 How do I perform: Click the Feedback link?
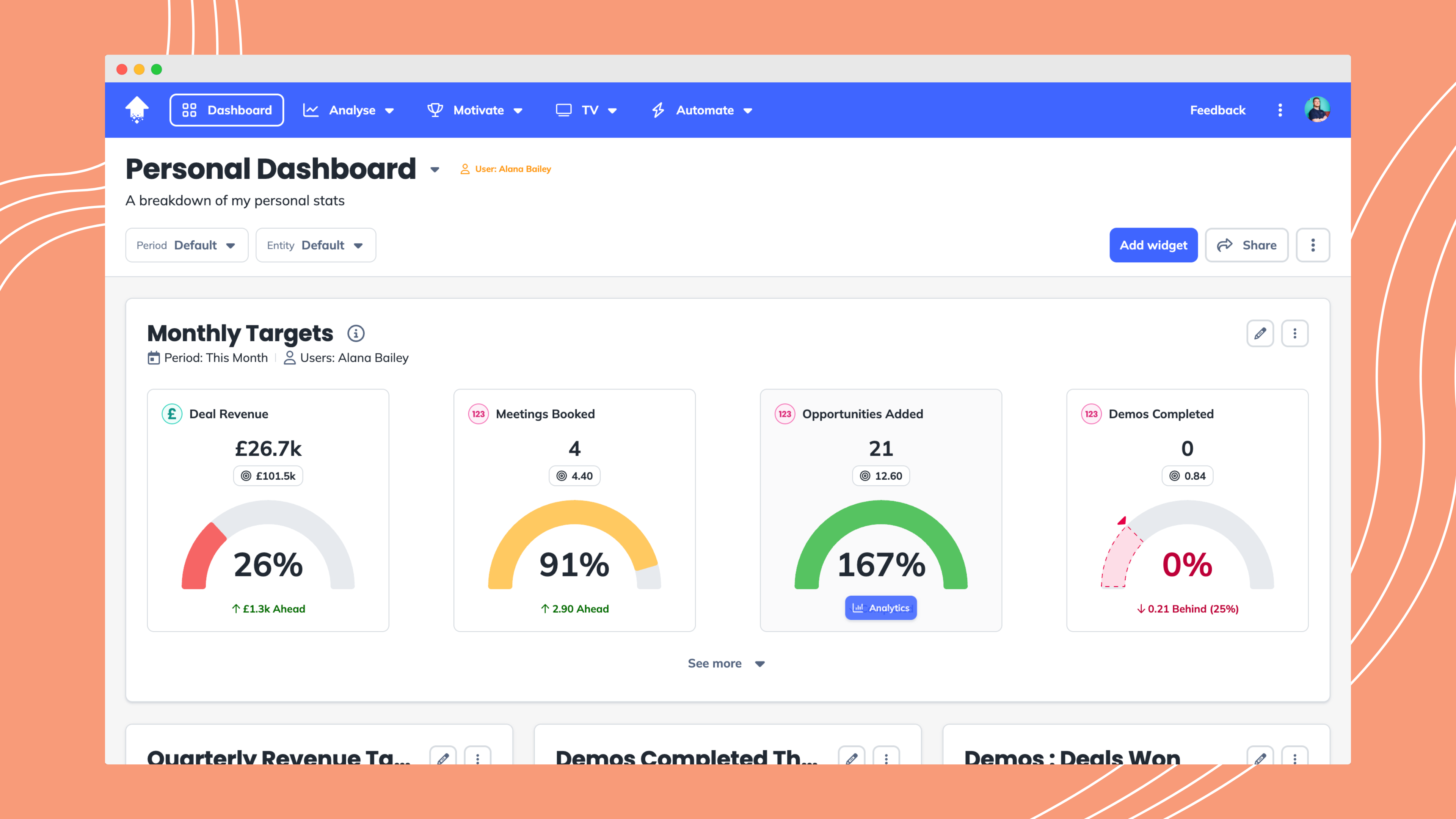(x=1218, y=110)
